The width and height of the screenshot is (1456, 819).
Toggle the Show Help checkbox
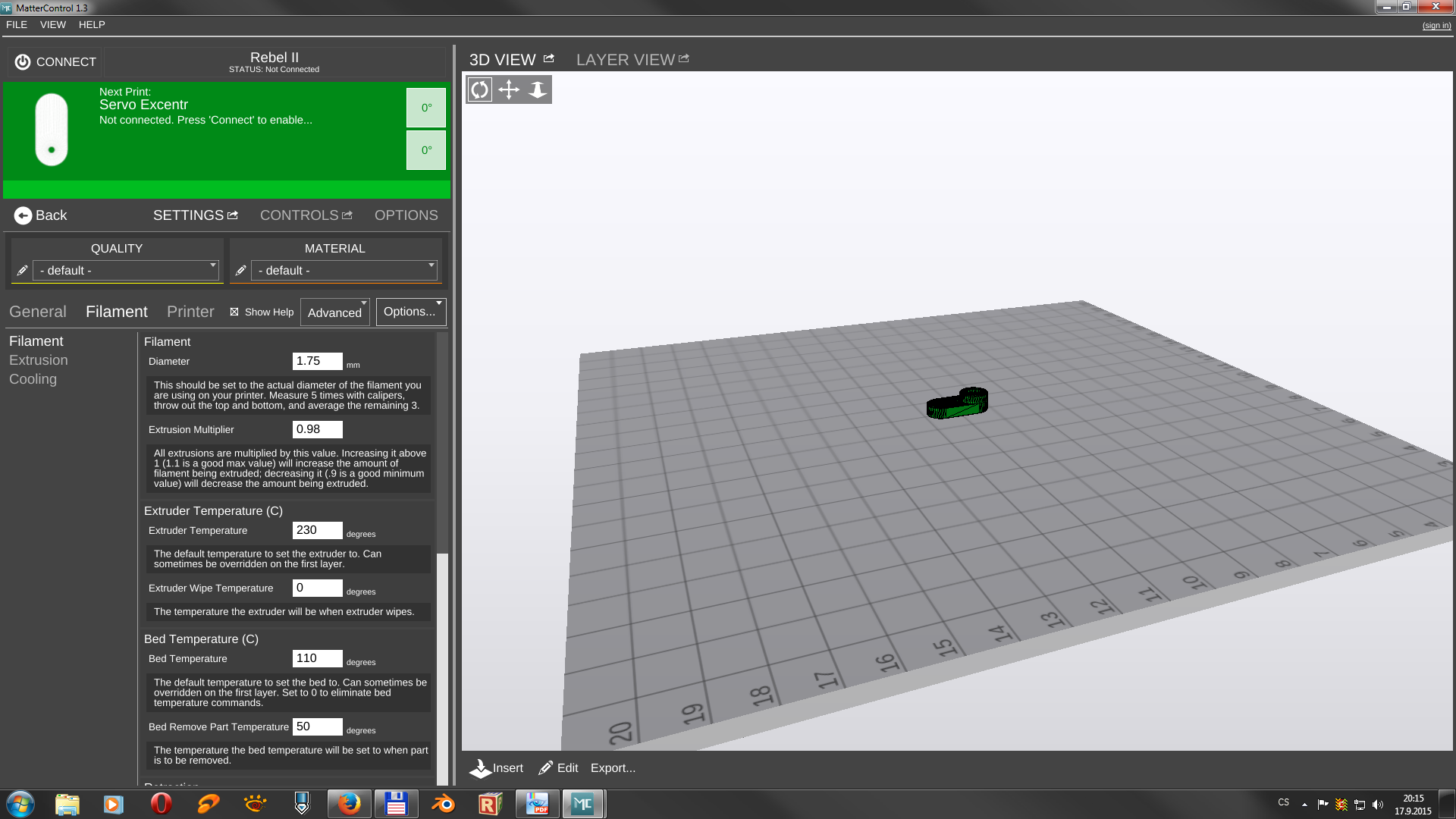point(234,312)
